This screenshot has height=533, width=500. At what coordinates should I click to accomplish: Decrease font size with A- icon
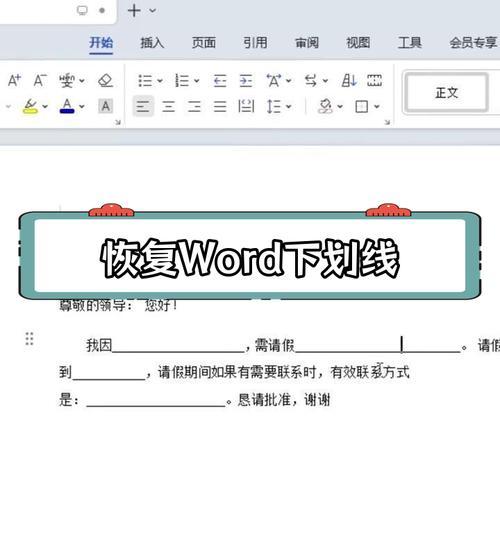pyautogui.click(x=40, y=81)
